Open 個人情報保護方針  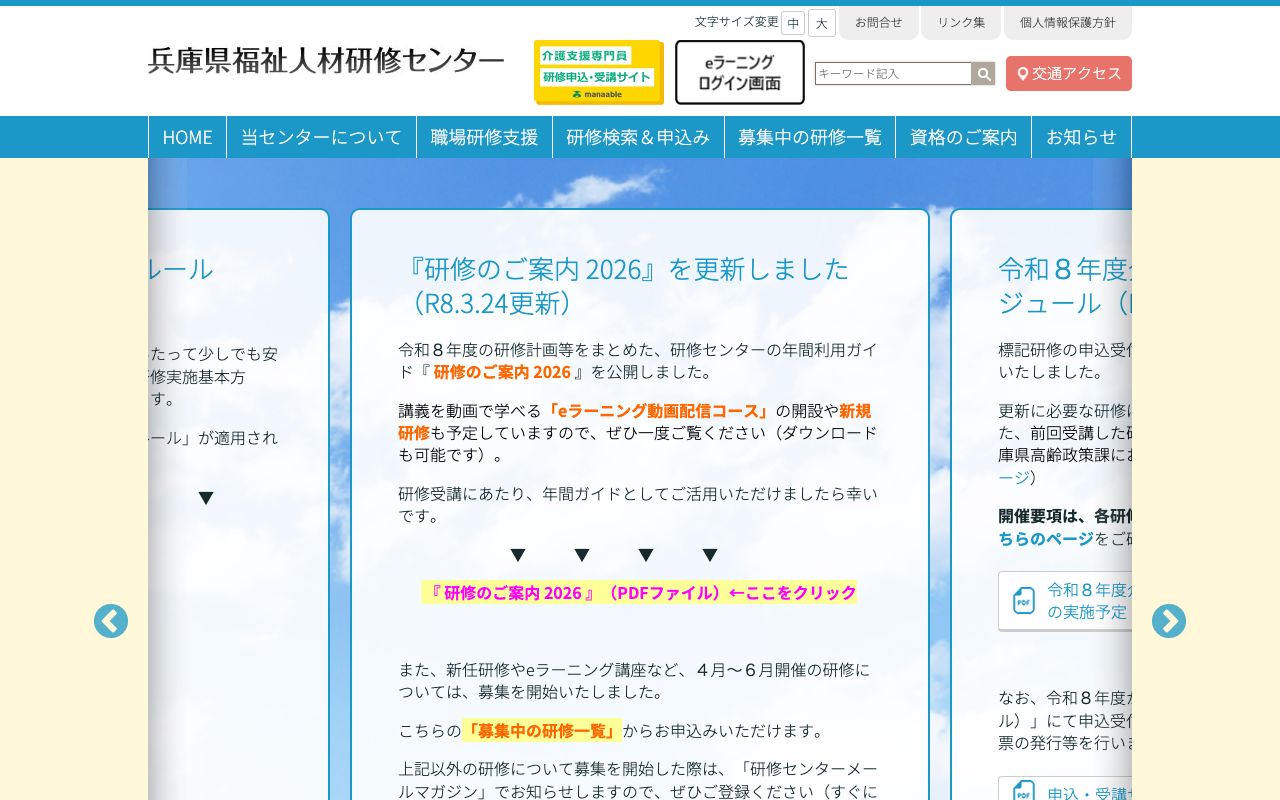pos(1067,21)
